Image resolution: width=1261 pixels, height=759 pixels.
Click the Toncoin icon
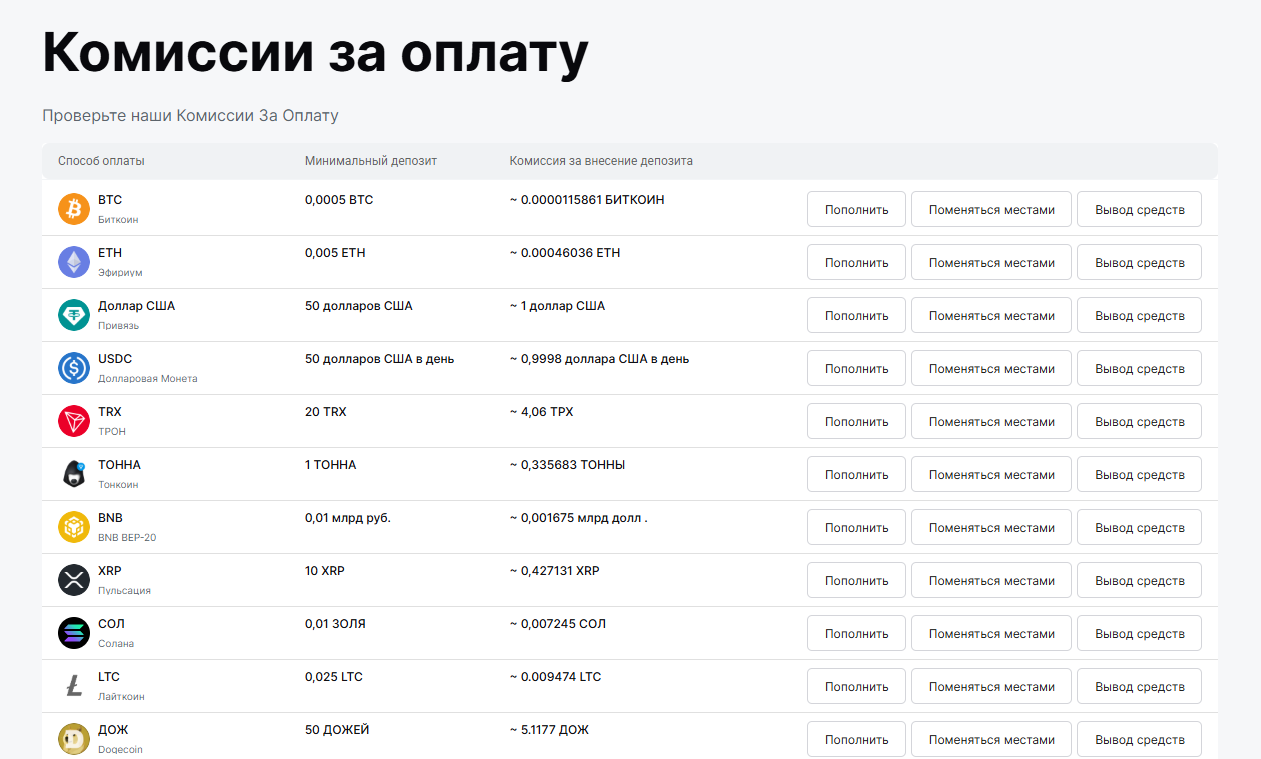pos(74,474)
